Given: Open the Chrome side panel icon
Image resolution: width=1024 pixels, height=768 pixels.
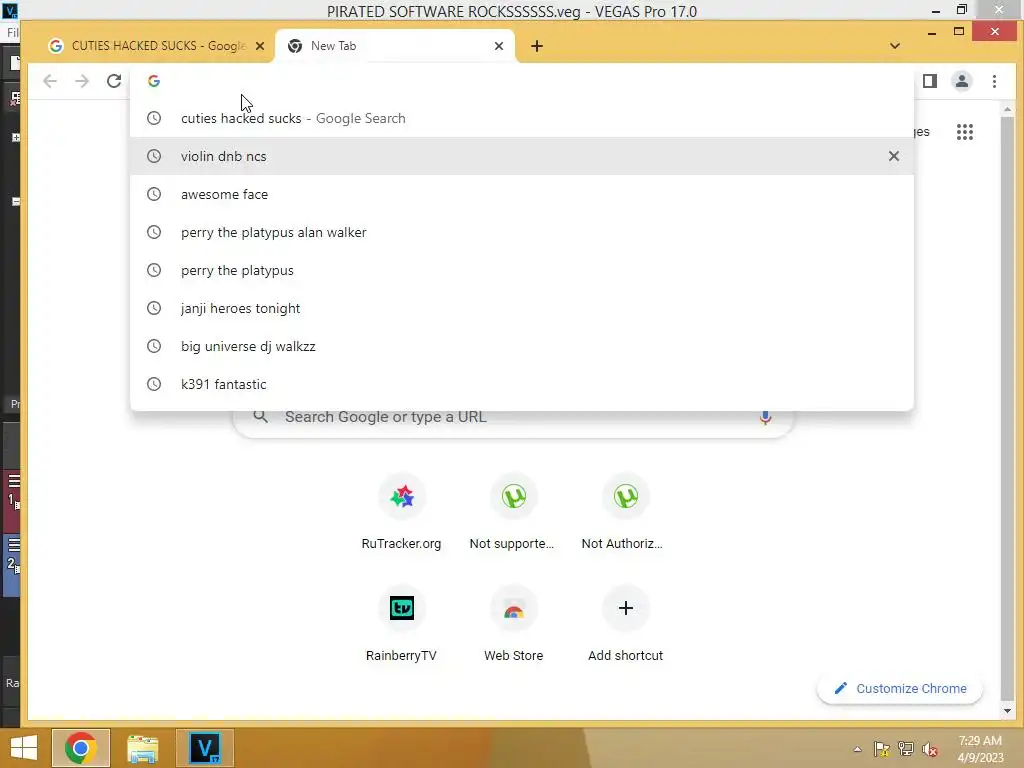Looking at the screenshot, I should click(930, 81).
